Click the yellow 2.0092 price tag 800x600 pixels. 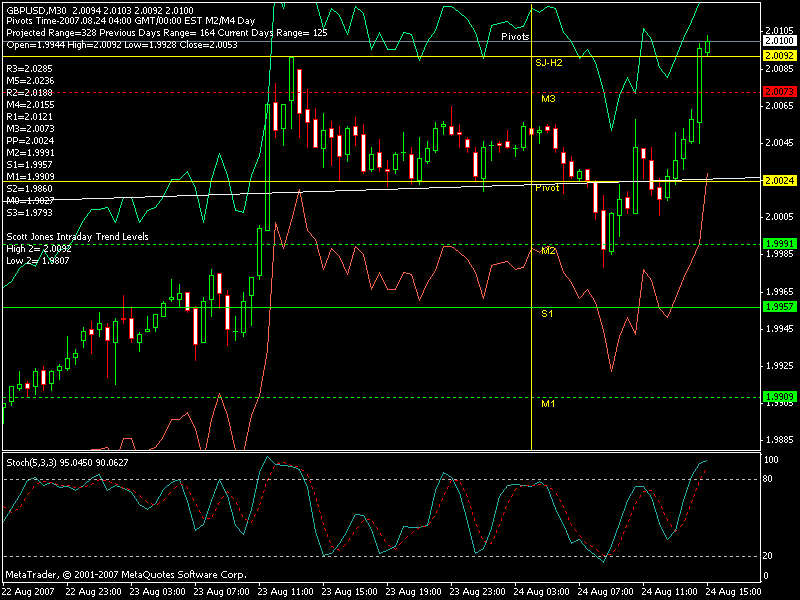(x=779, y=56)
